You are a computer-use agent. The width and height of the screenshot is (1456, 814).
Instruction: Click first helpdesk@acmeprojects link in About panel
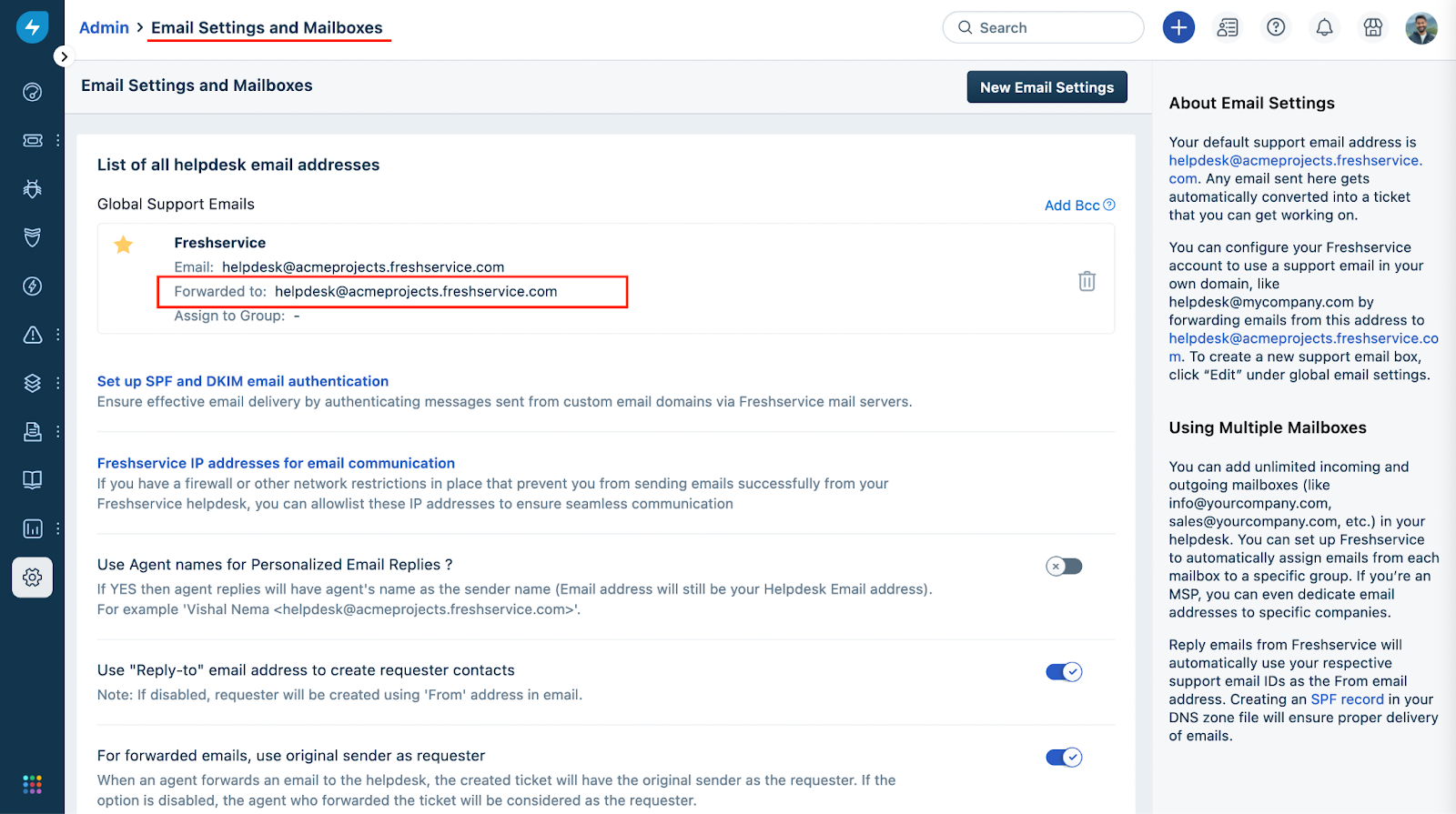click(x=1295, y=169)
